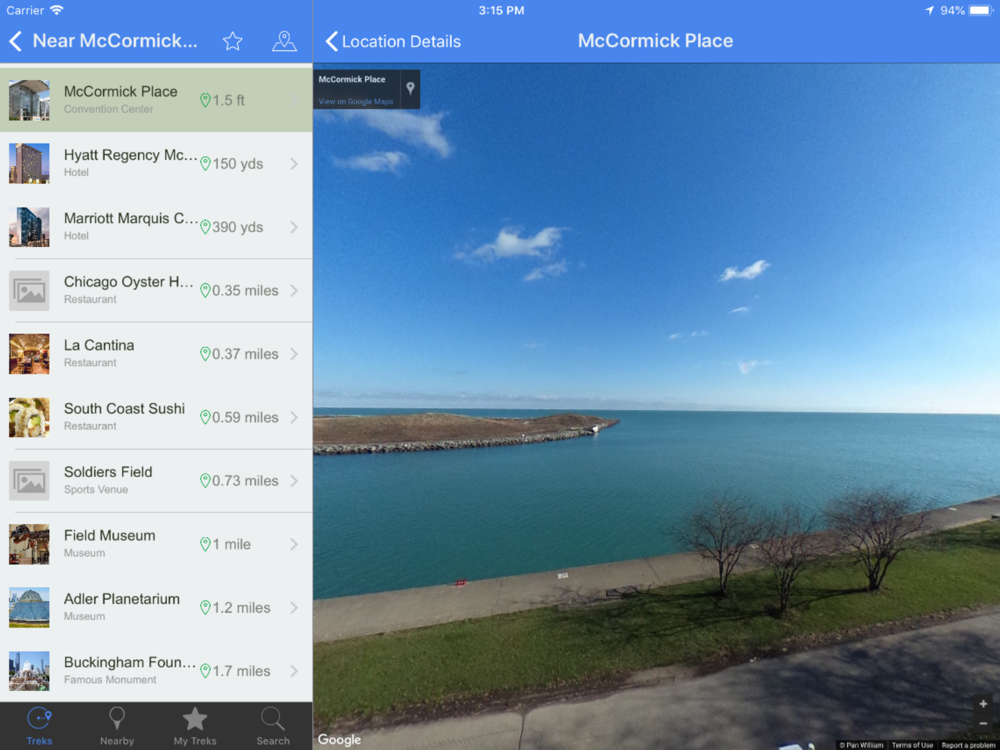This screenshot has height=750, width=1000.
Task: Select the Soldiers Field list title
Action: tap(108, 472)
